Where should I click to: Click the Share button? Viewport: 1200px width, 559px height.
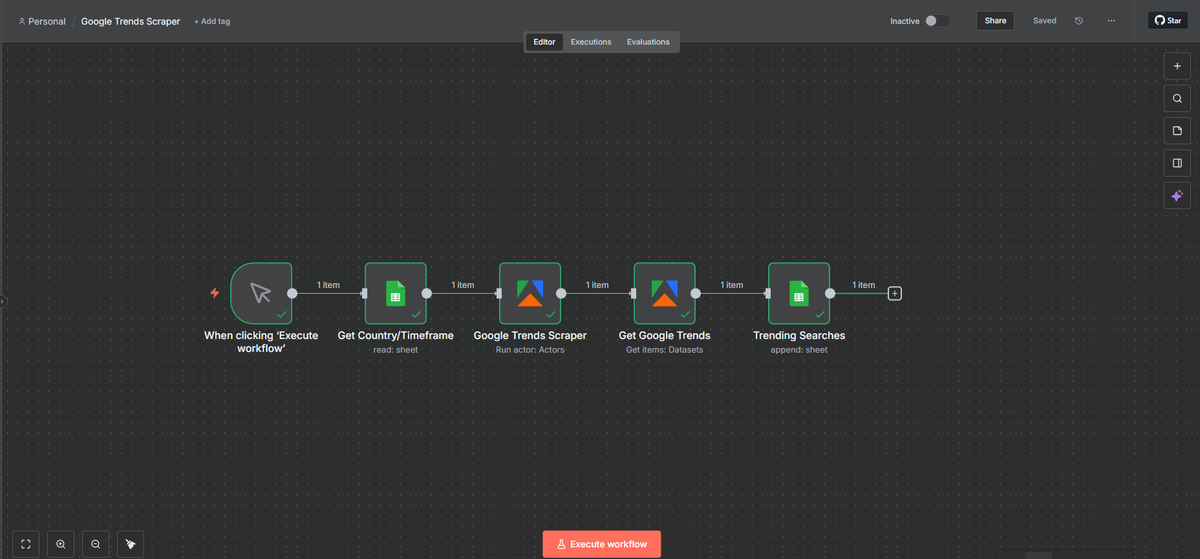point(995,20)
